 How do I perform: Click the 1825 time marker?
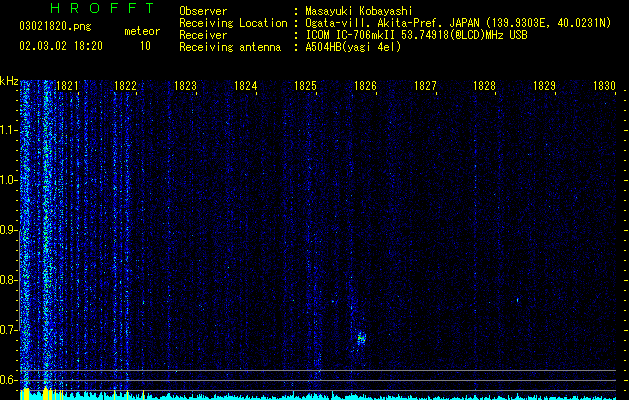pyautogui.click(x=305, y=85)
